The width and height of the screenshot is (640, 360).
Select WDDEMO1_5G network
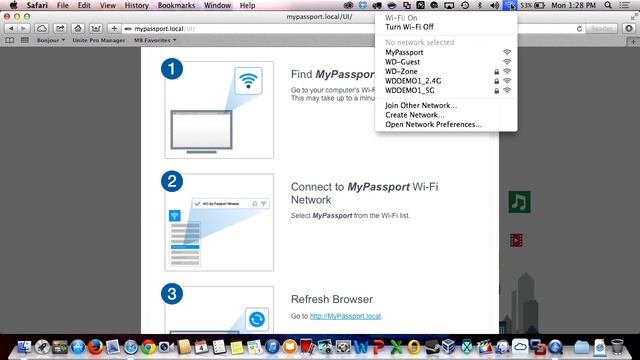click(x=446, y=90)
